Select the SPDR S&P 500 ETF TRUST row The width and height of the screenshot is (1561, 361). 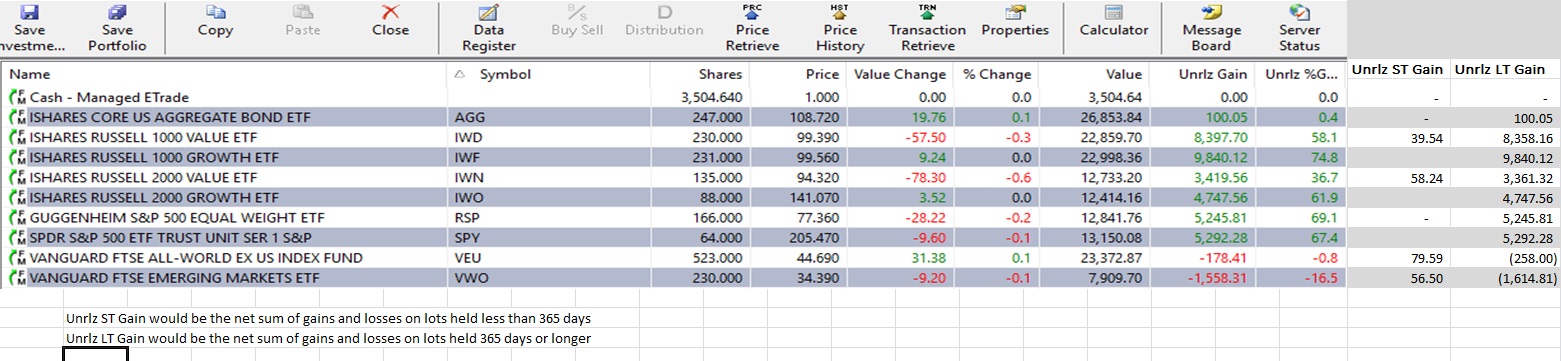pyautogui.click(x=674, y=237)
